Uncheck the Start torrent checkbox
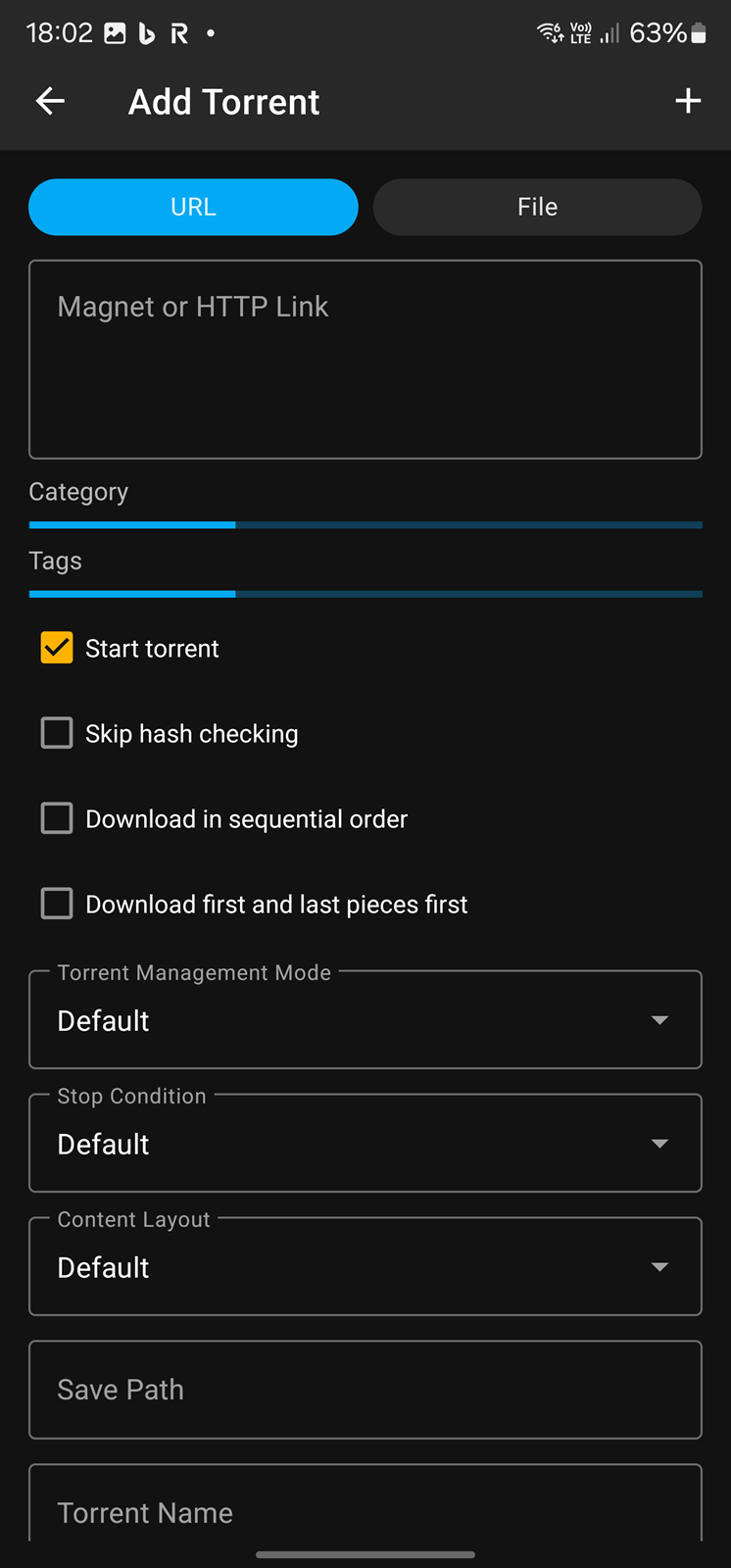Viewport: 731px width, 1568px height. click(x=57, y=648)
